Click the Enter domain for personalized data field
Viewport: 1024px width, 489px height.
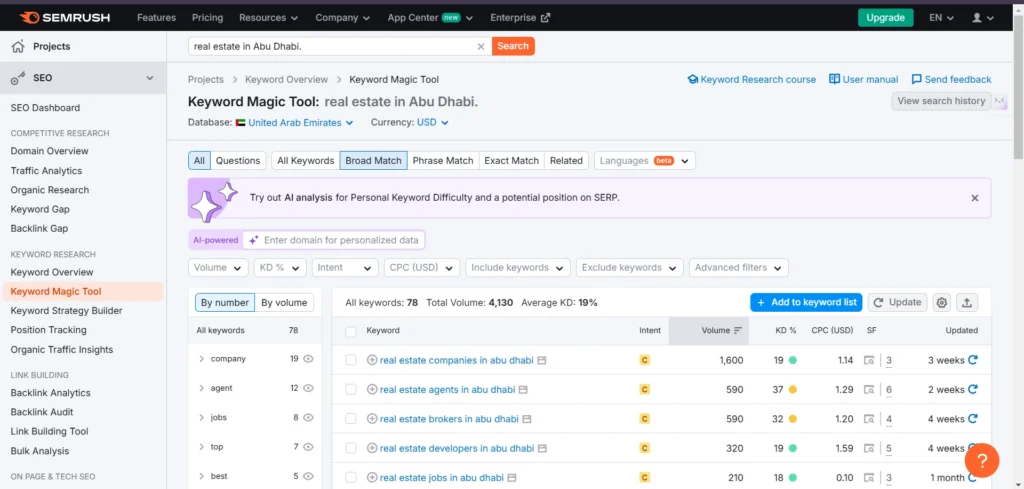pos(334,240)
